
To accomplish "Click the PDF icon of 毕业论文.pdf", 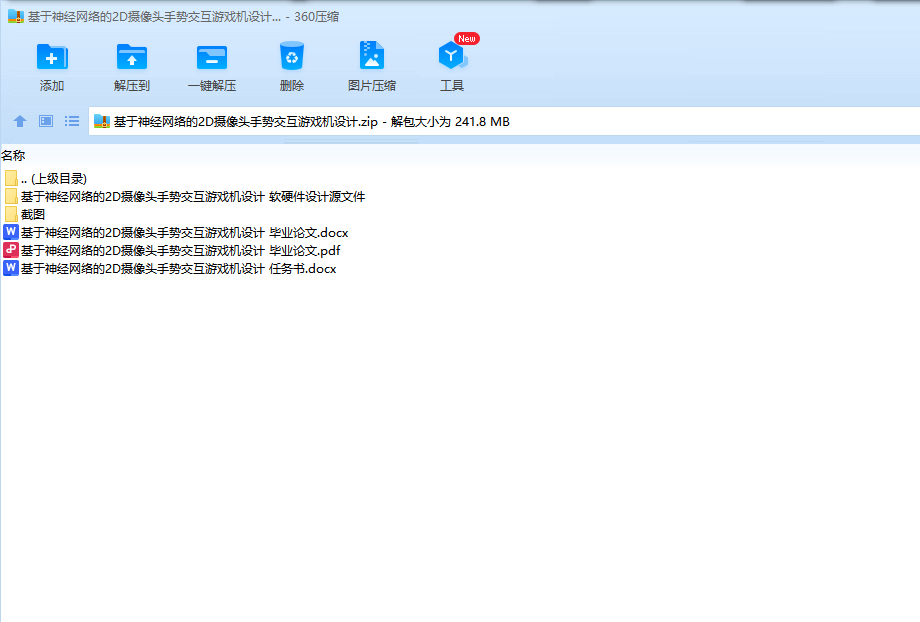I will coord(11,251).
